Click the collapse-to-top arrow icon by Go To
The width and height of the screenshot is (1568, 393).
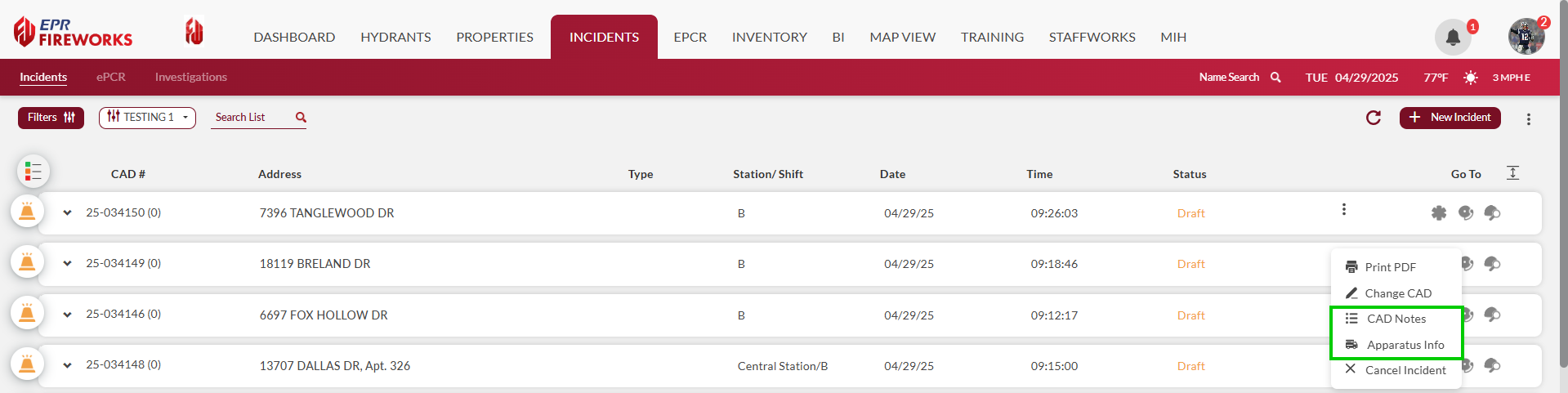click(1512, 173)
